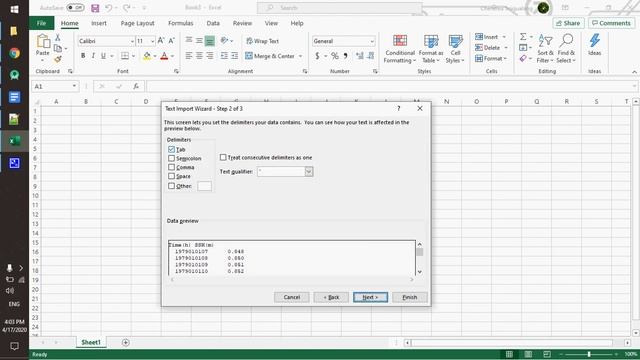Viewport: 640px width, 360px height.
Task: Toggle Italic formatting
Action: click(x=93, y=56)
